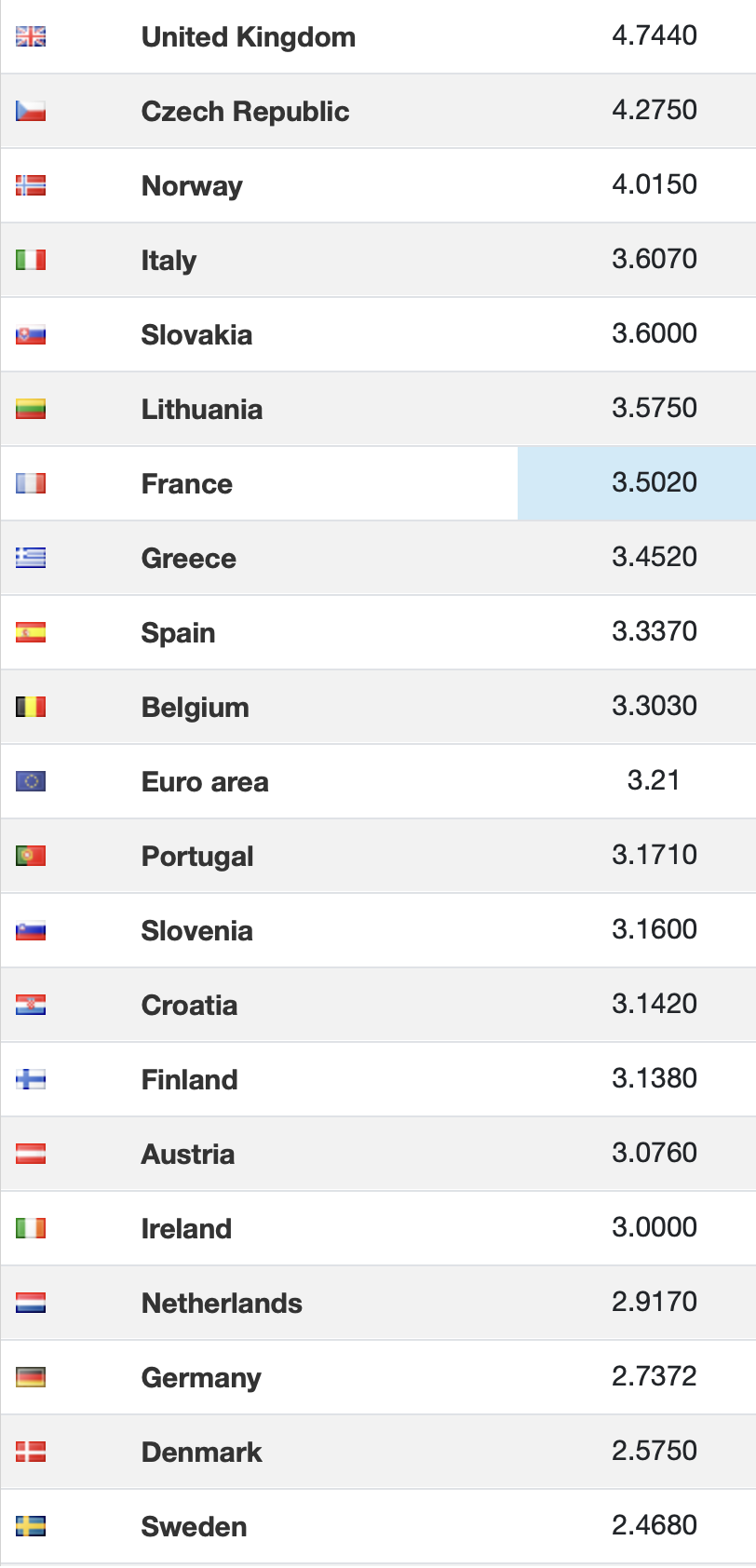This screenshot has height=1568, width=756.
Task: Open the Spain country link
Action: tap(178, 632)
